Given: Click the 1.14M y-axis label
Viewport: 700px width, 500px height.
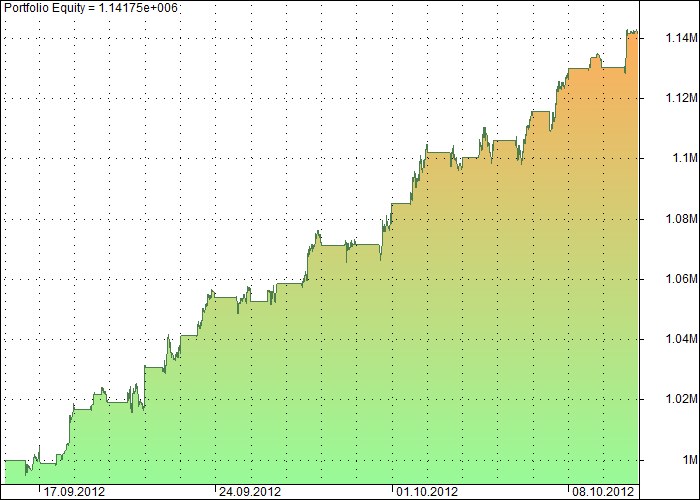Looking at the screenshot, I should [x=669, y=38].
